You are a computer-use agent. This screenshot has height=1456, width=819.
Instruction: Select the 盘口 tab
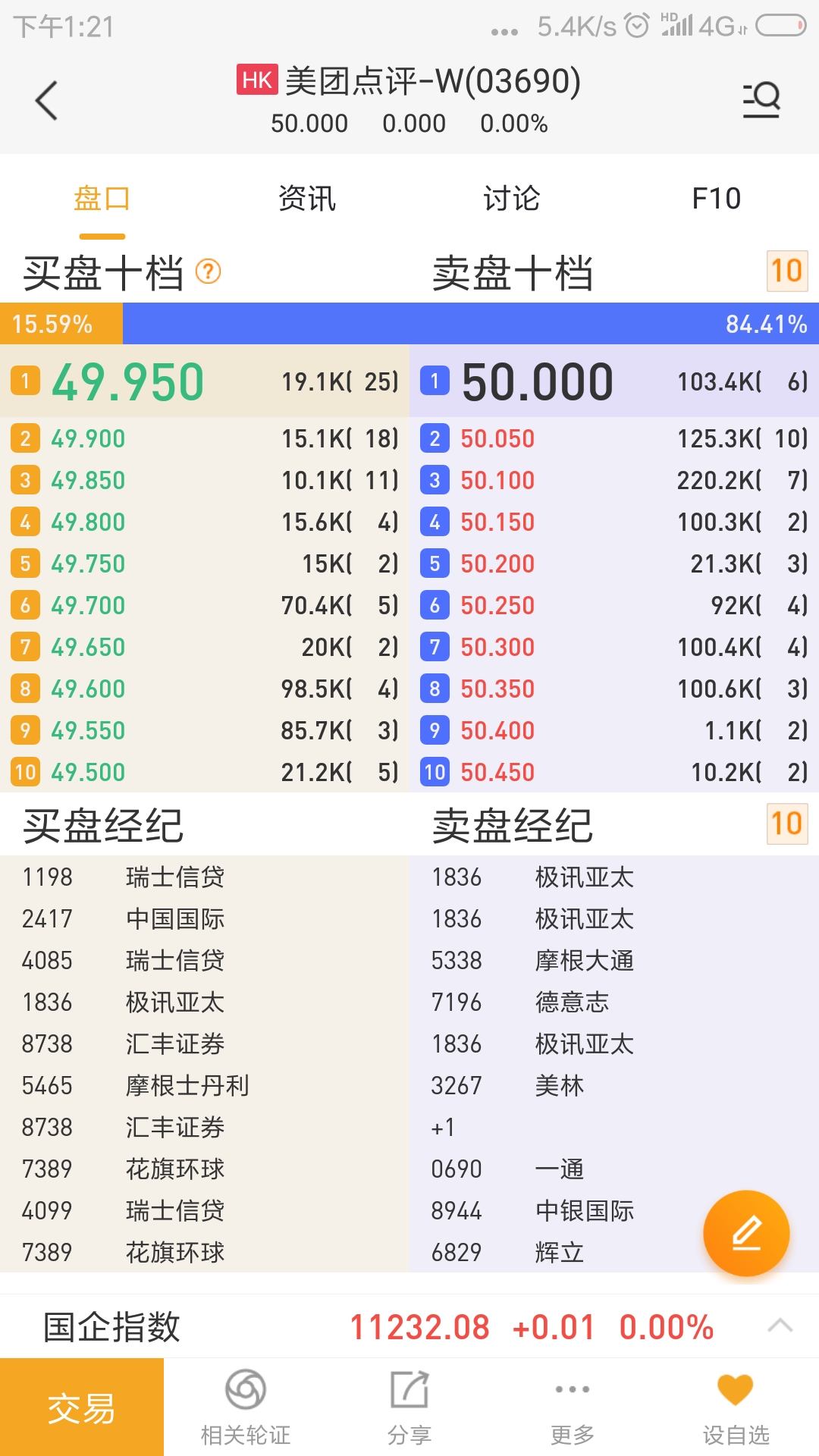(x=102, y=199)
